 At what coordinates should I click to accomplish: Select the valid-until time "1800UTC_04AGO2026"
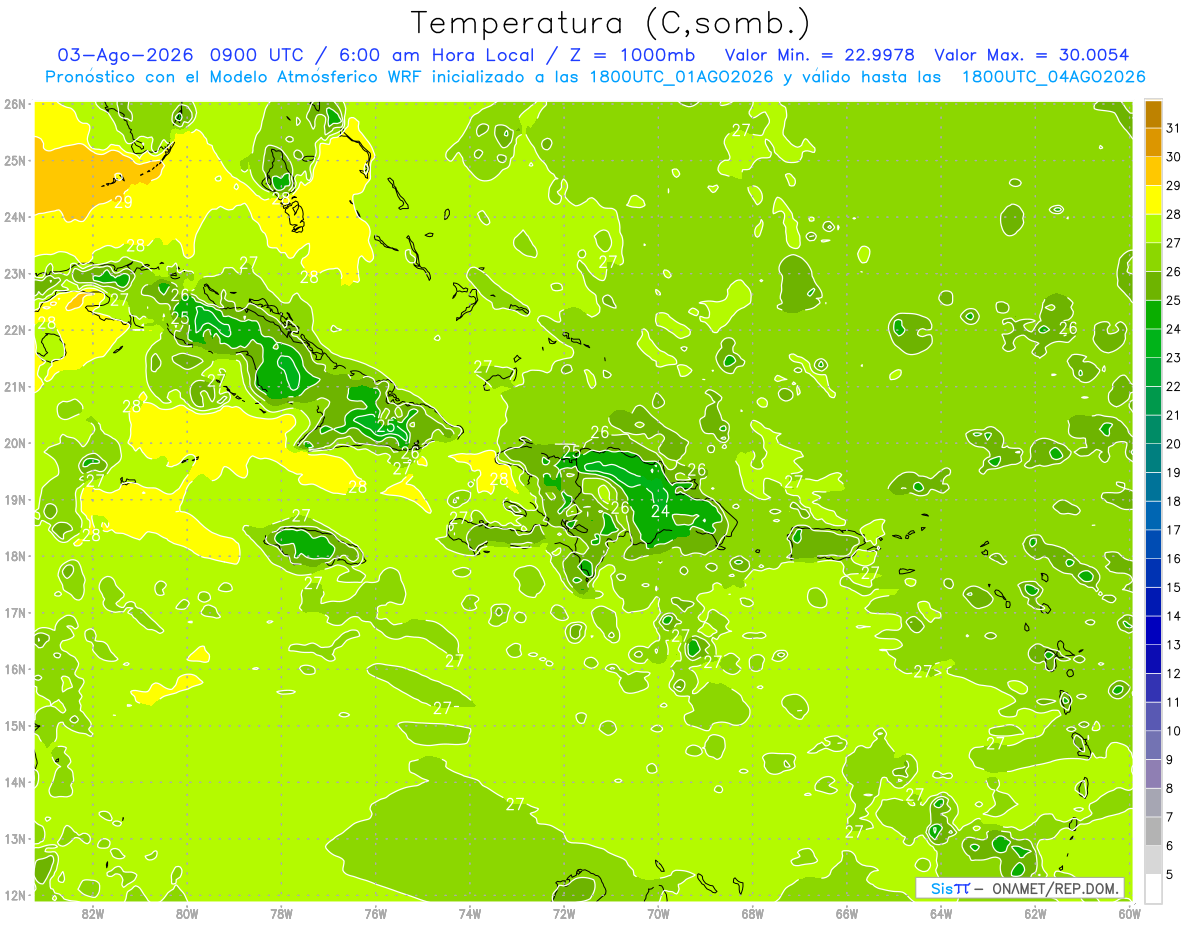pos(1052,77)
